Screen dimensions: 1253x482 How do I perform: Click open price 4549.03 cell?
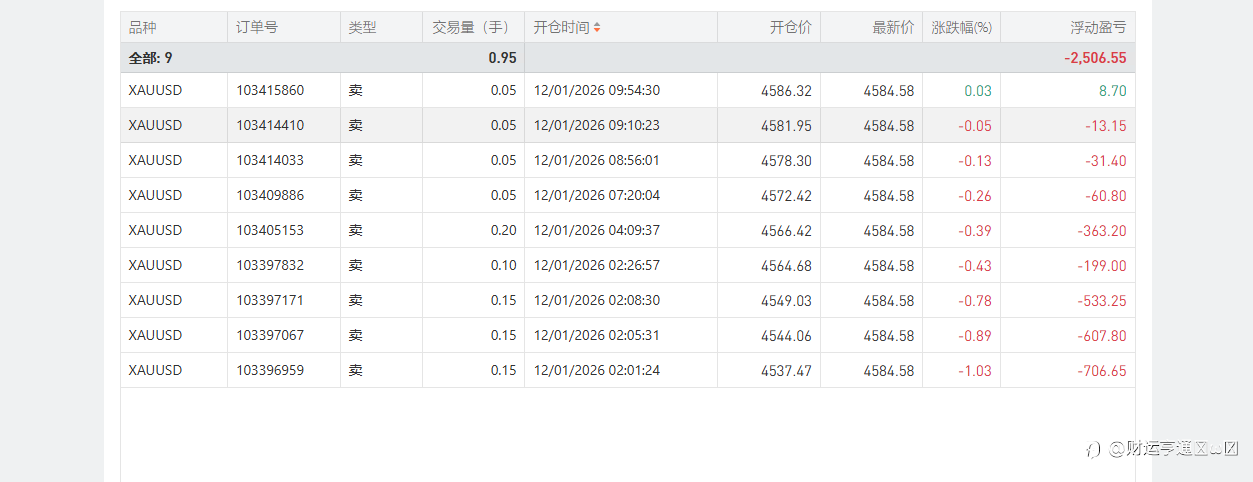[x=786, y=301]
